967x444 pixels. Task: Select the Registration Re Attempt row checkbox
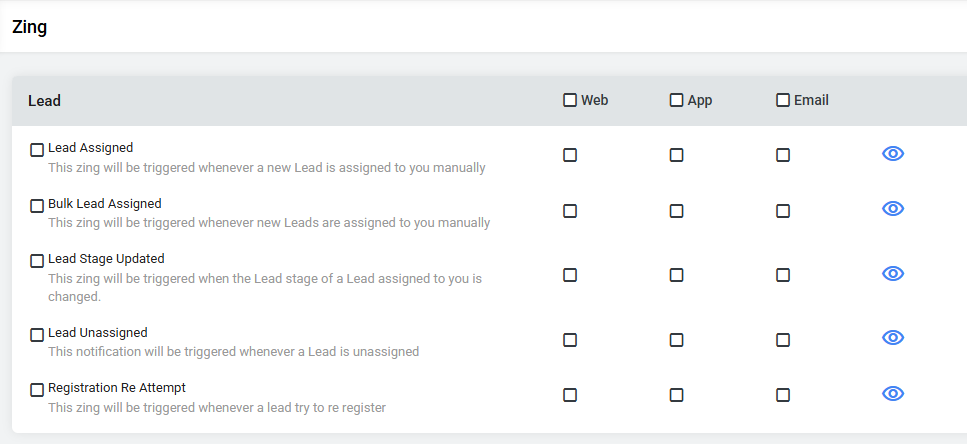(37, 390)
